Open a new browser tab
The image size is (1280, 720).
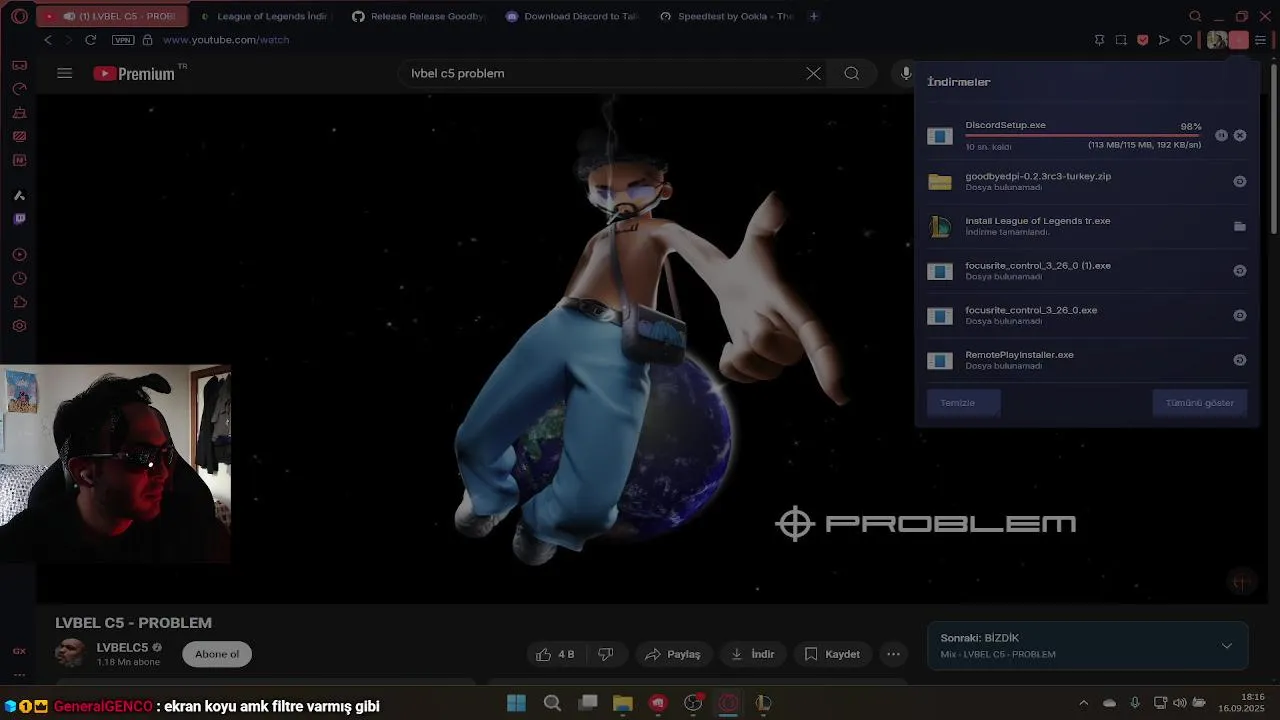click(813, 16)
